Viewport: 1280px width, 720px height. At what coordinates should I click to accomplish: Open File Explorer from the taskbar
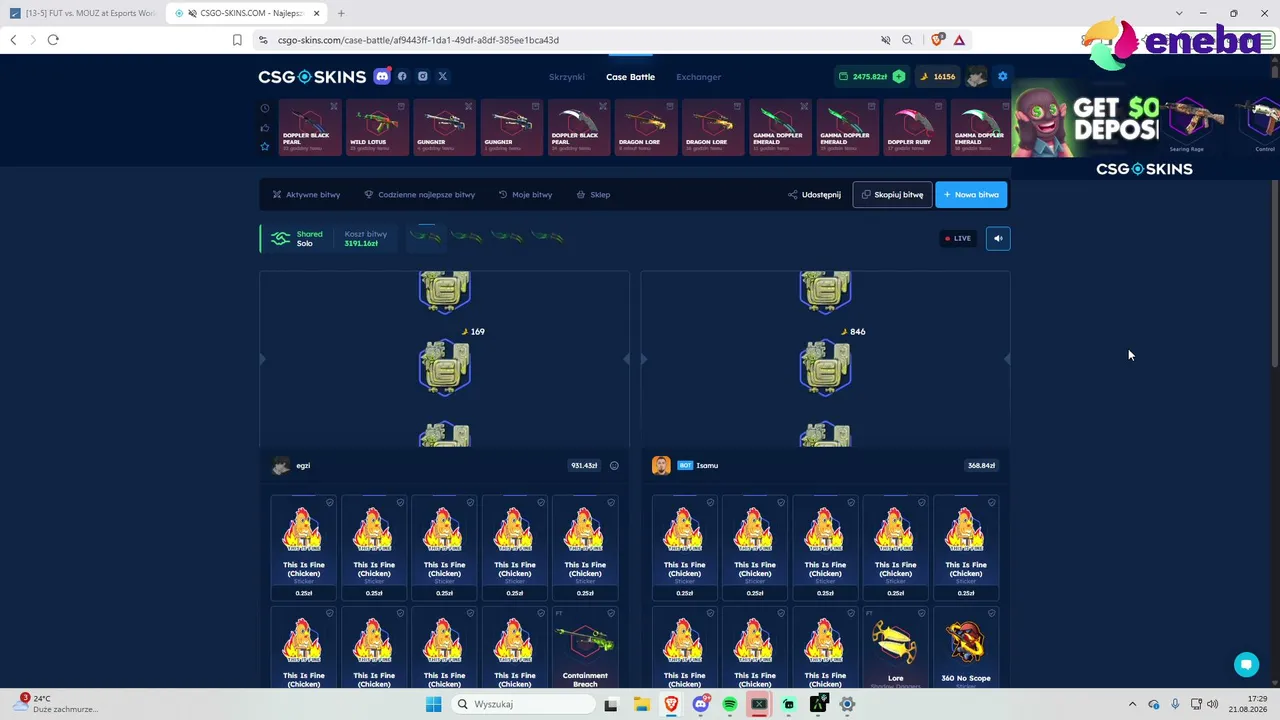(x=641, y=704)
